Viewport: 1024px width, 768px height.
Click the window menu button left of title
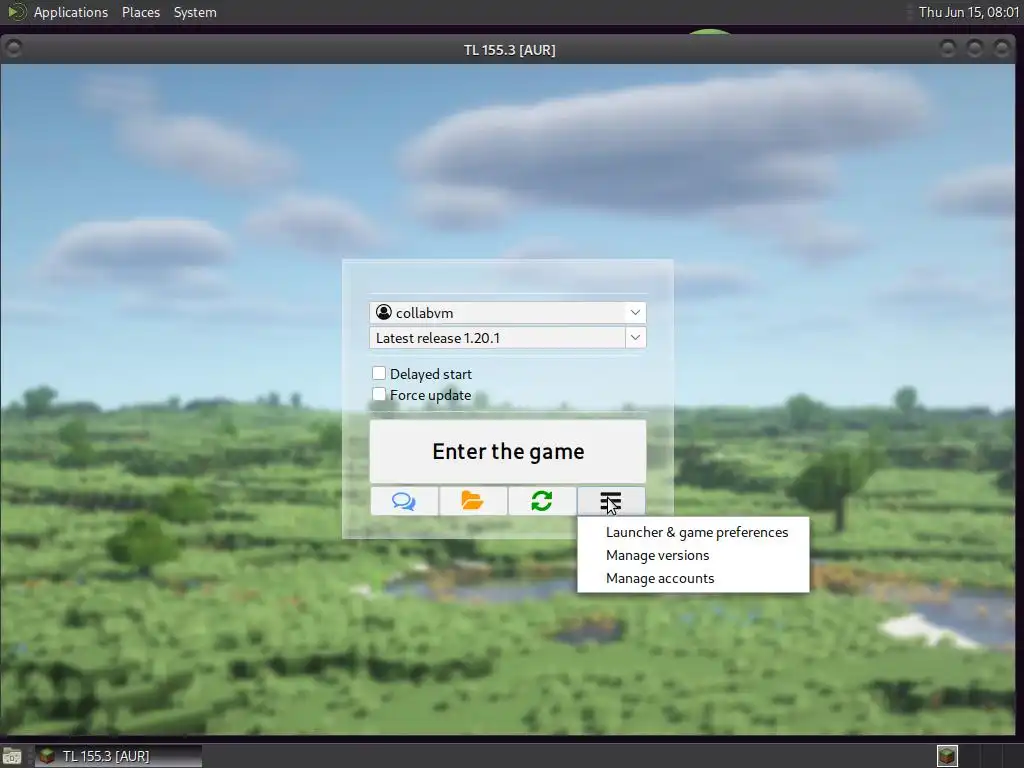point(13,48)
